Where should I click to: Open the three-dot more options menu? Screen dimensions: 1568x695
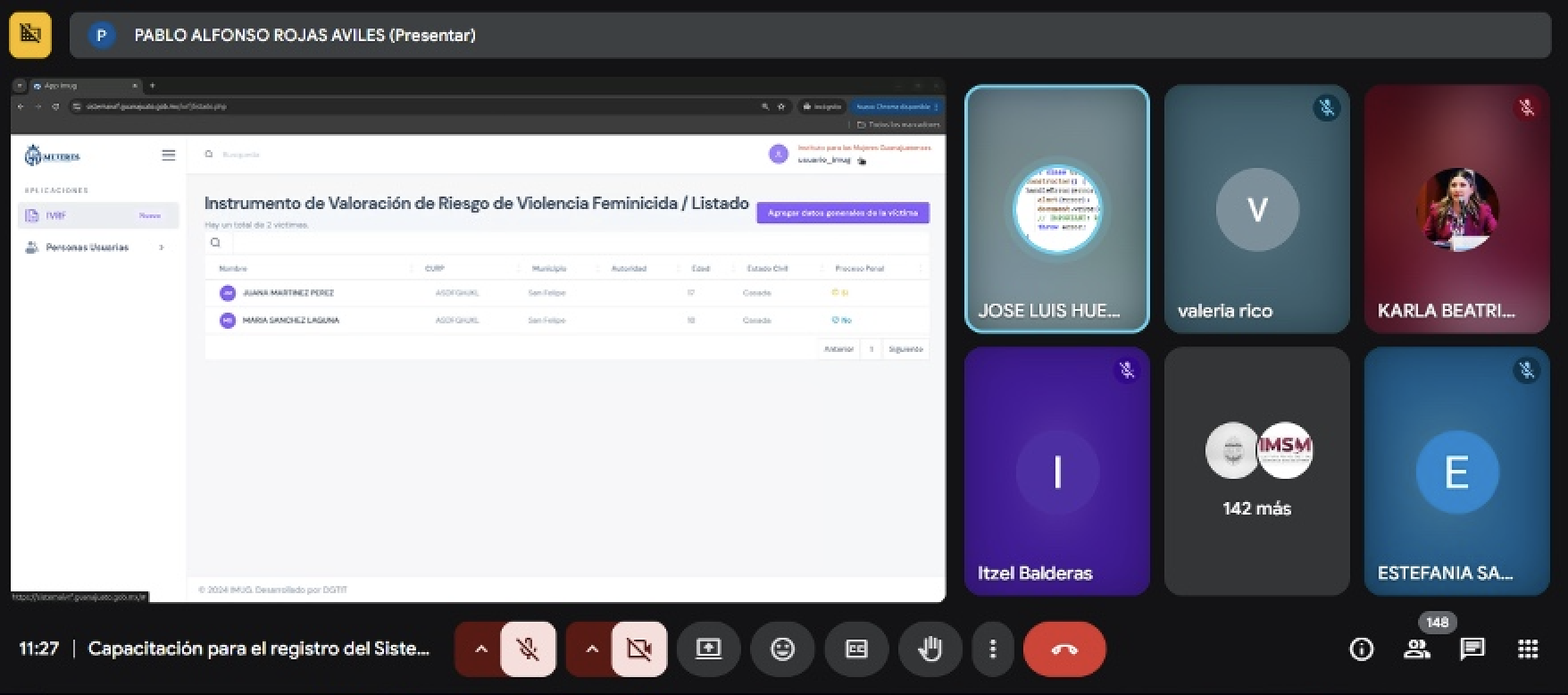coord(992,649)
